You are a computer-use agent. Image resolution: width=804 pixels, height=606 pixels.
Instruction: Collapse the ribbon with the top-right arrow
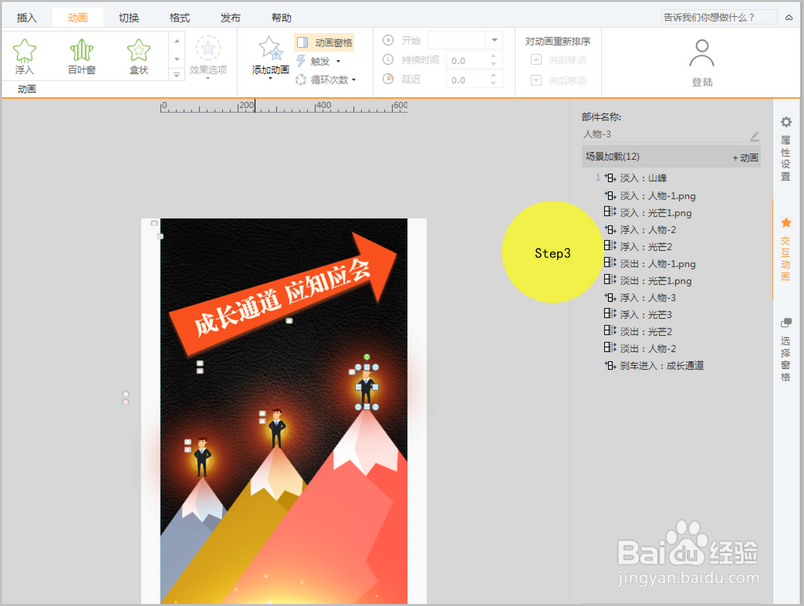(x=789, y=17)
